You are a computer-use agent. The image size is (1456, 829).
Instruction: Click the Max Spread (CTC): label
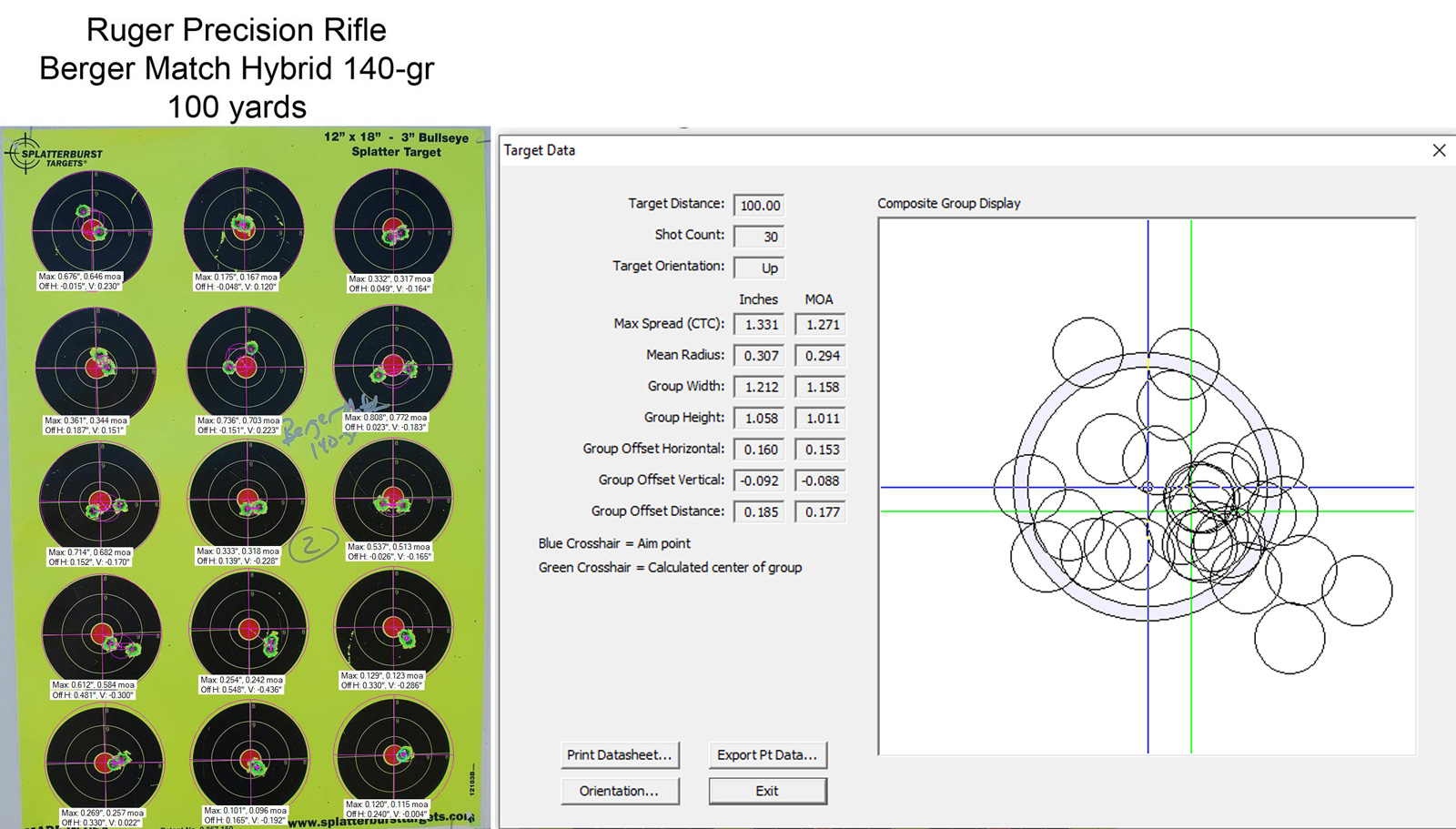(x=669, y=324)
